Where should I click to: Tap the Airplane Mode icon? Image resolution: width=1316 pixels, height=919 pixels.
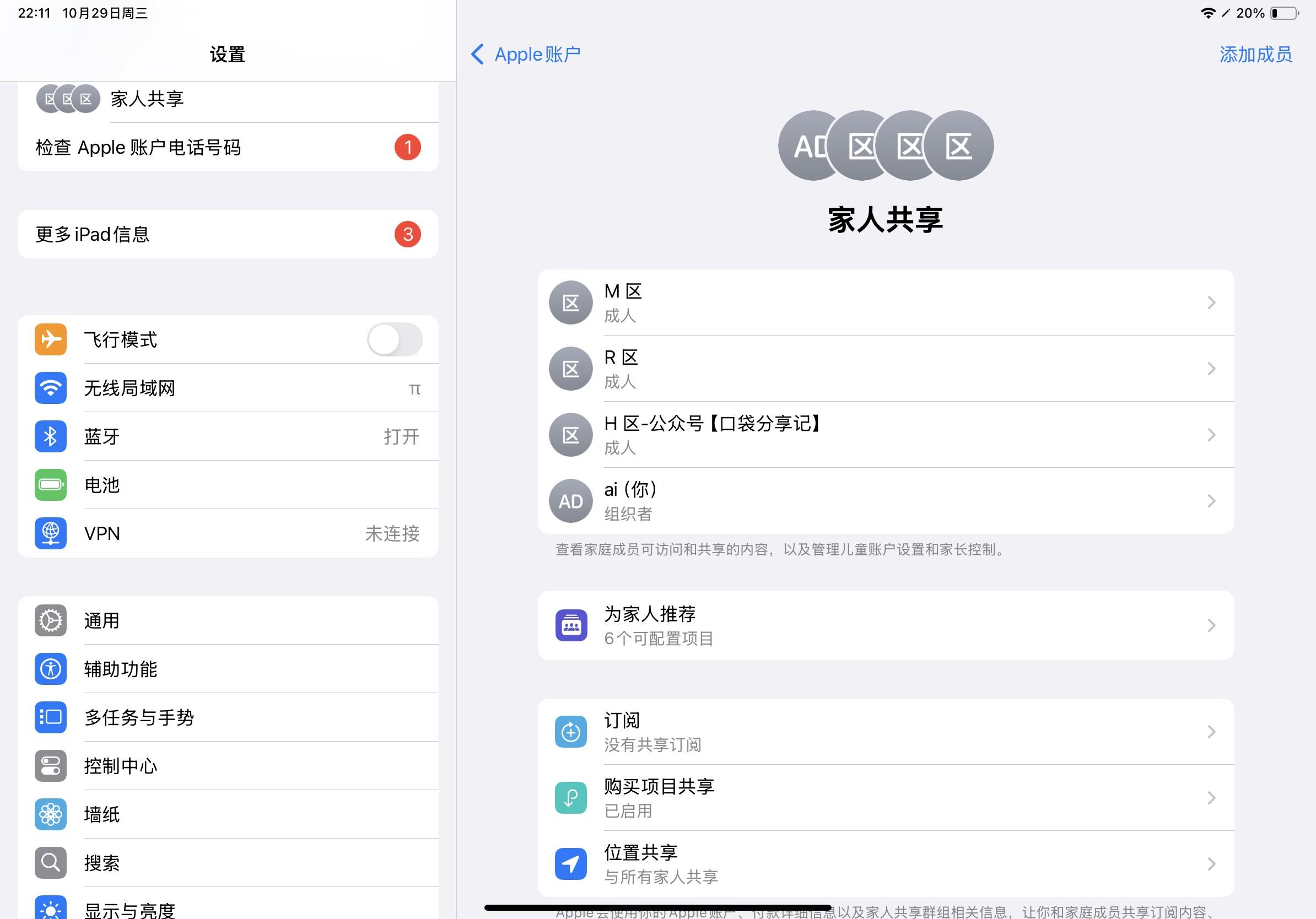tap(51, 339)
